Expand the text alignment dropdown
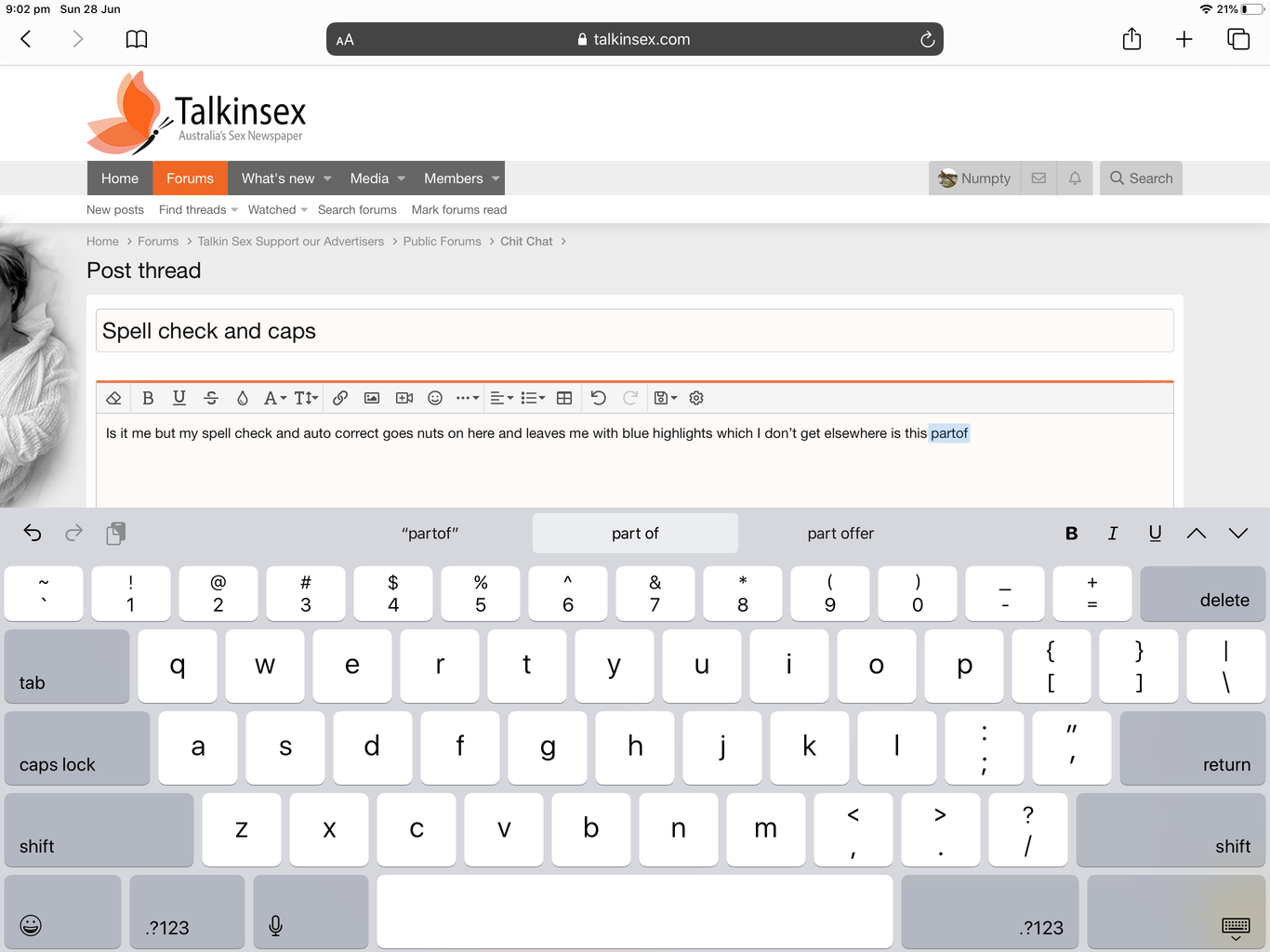The width and height of the screenshot is (1270, 952). point(501,398)
